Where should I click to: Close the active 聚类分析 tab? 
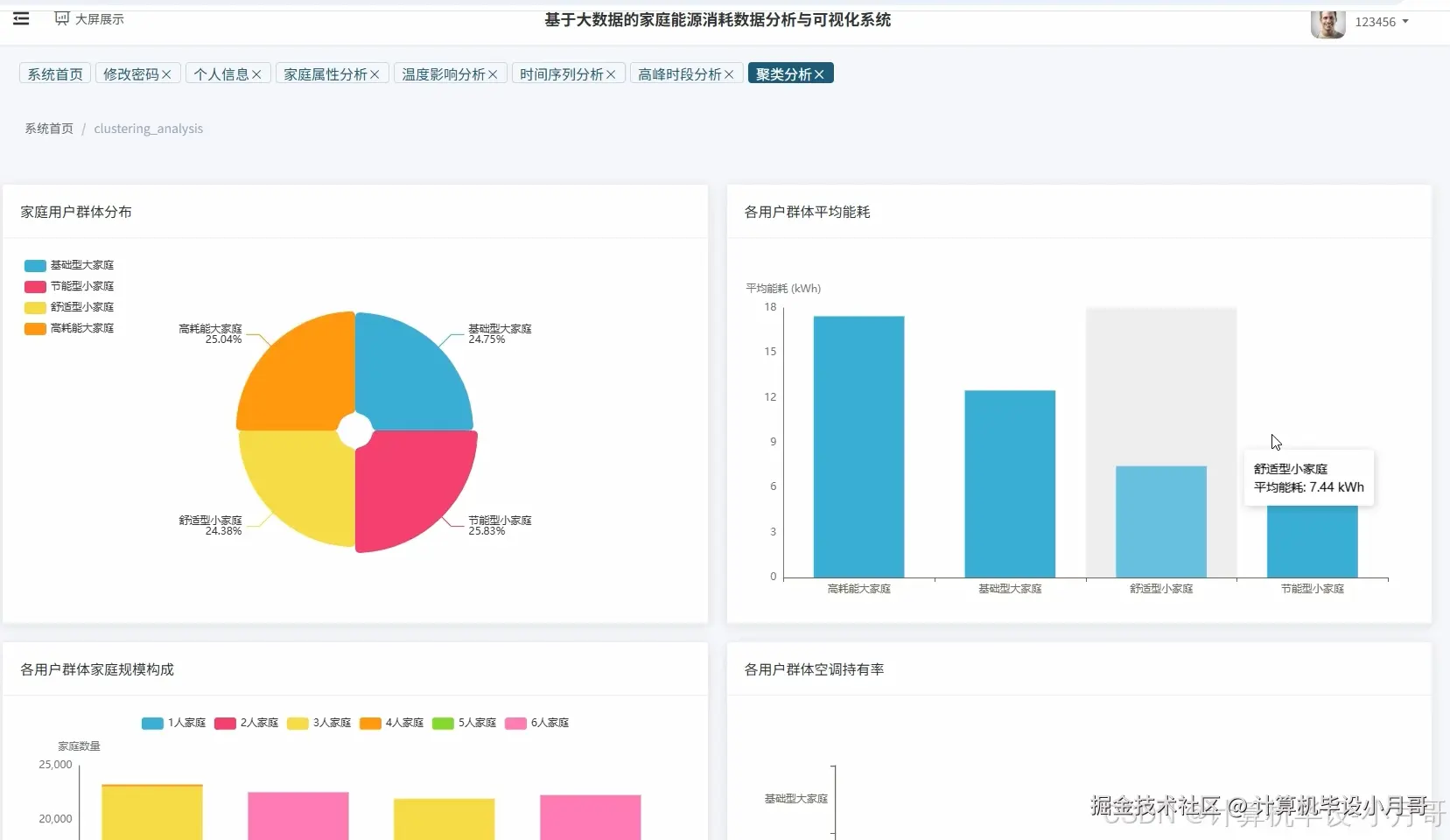click(818, 73)
